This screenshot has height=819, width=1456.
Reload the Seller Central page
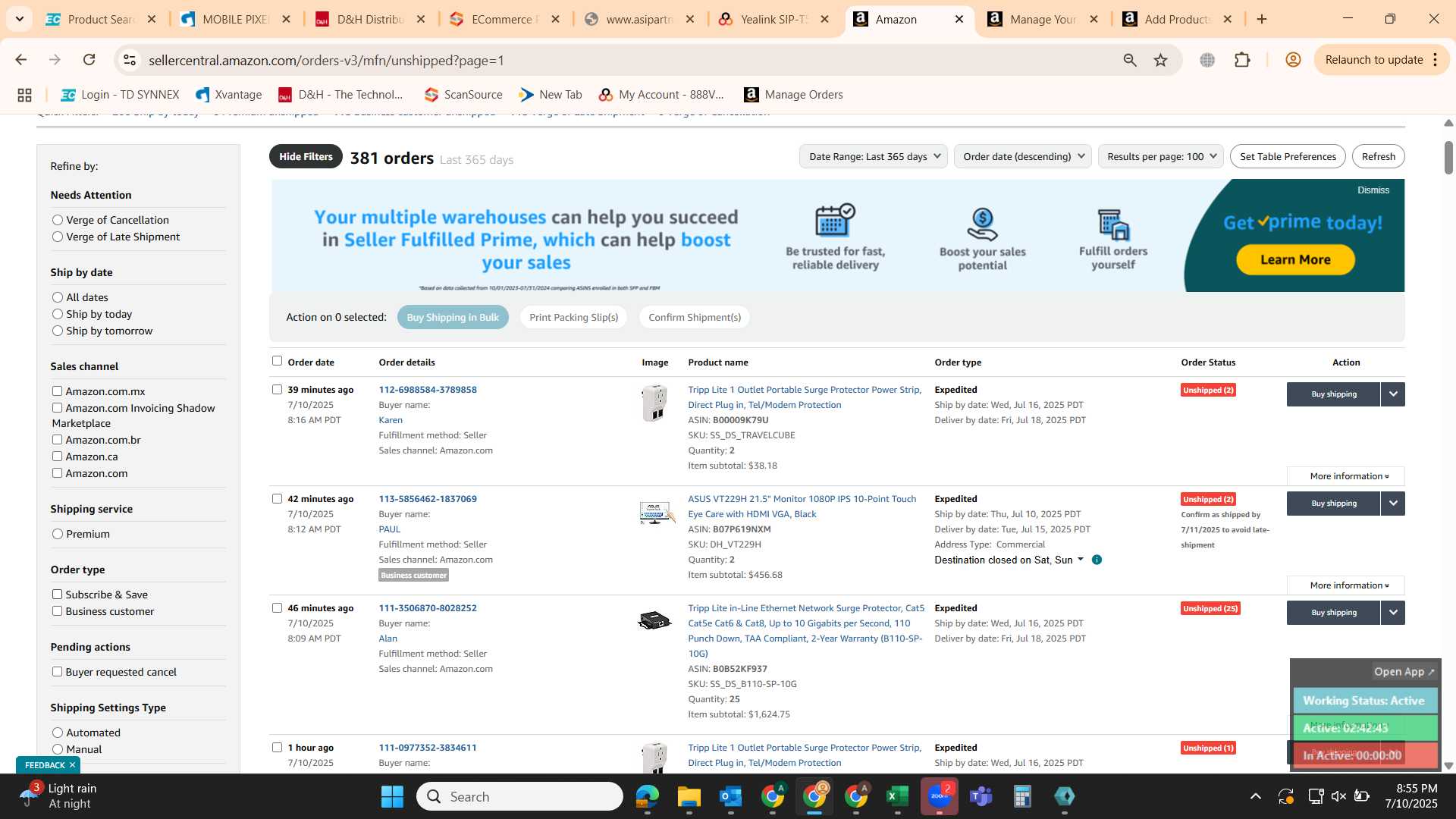click(89, 60)
